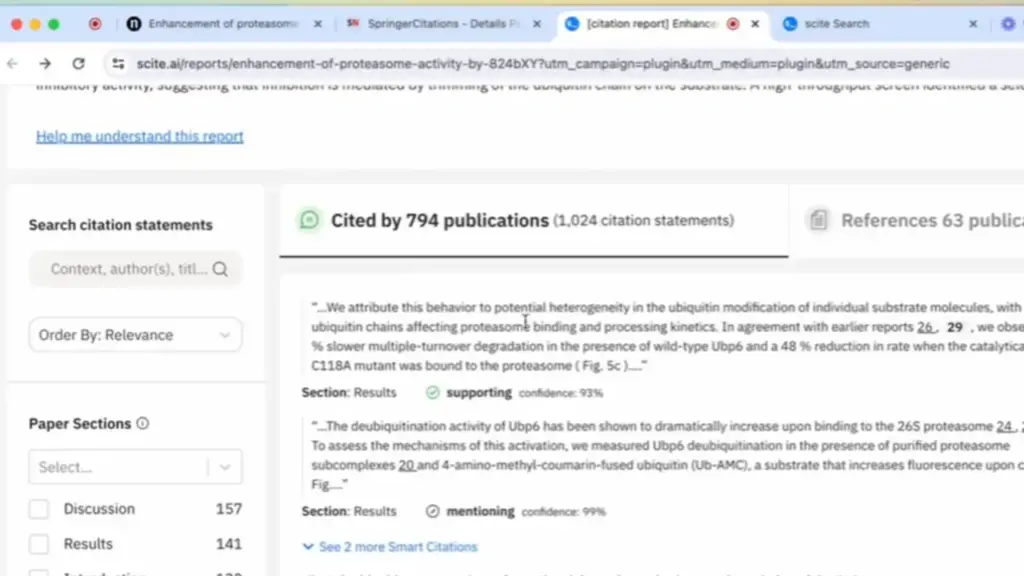
Task: Click the Cited by speech-bubble icon
Action: 310,220
